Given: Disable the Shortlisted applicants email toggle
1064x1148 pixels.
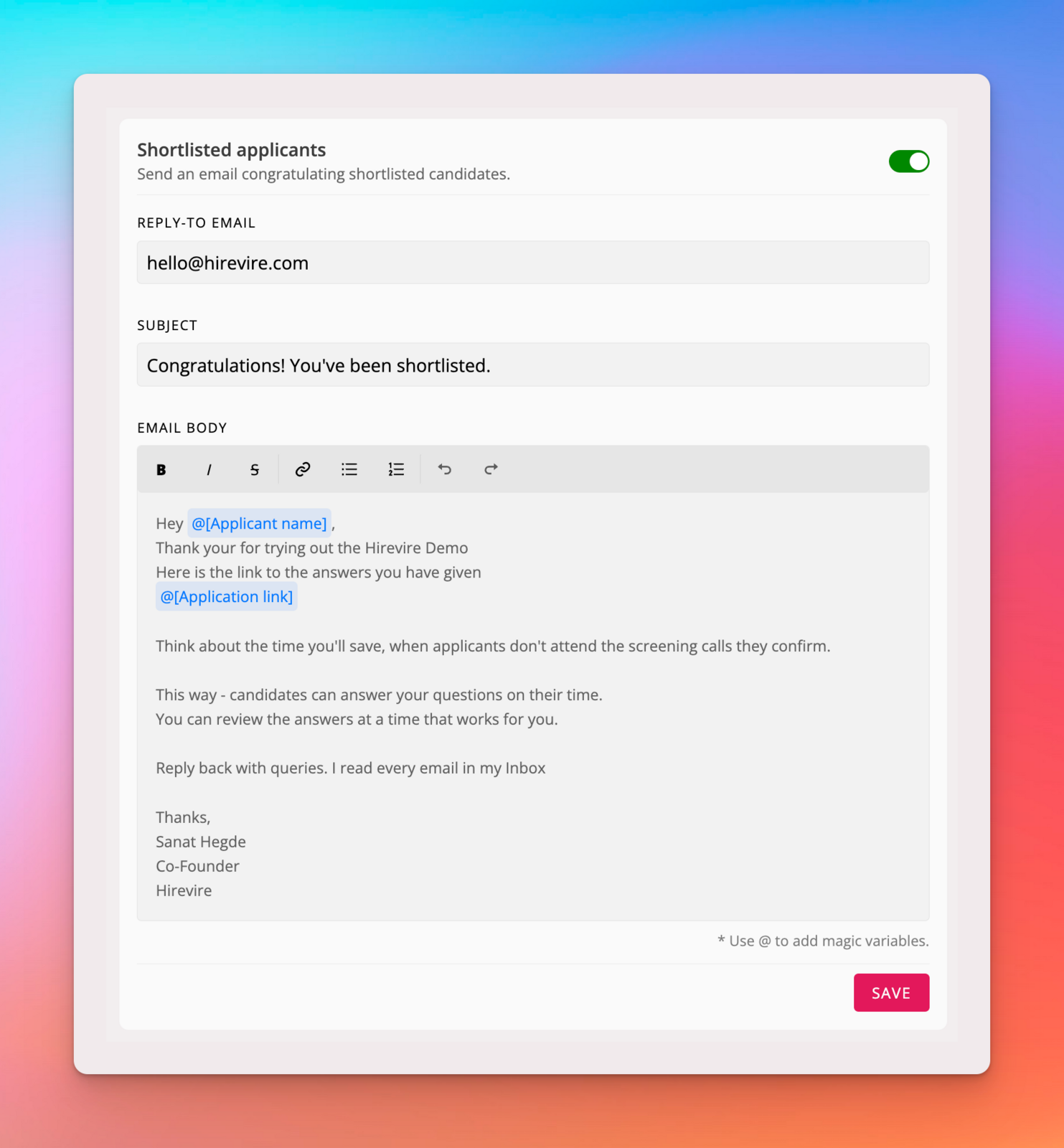Looking at the screenshot, I should 909,161.
